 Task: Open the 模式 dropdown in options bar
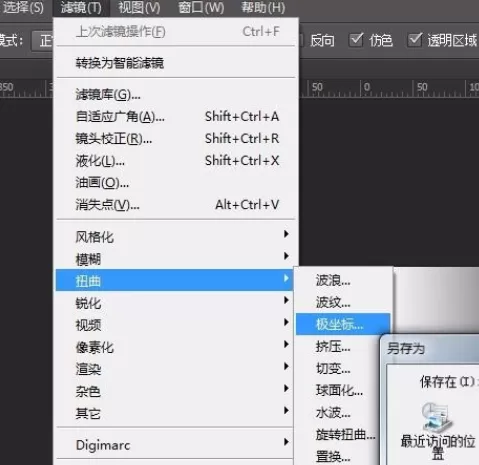42,41
